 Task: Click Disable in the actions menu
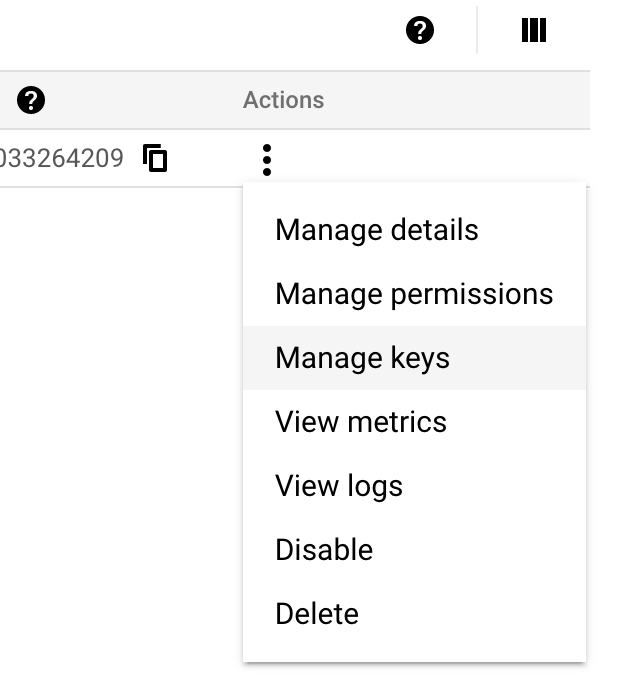click(323, 550)
